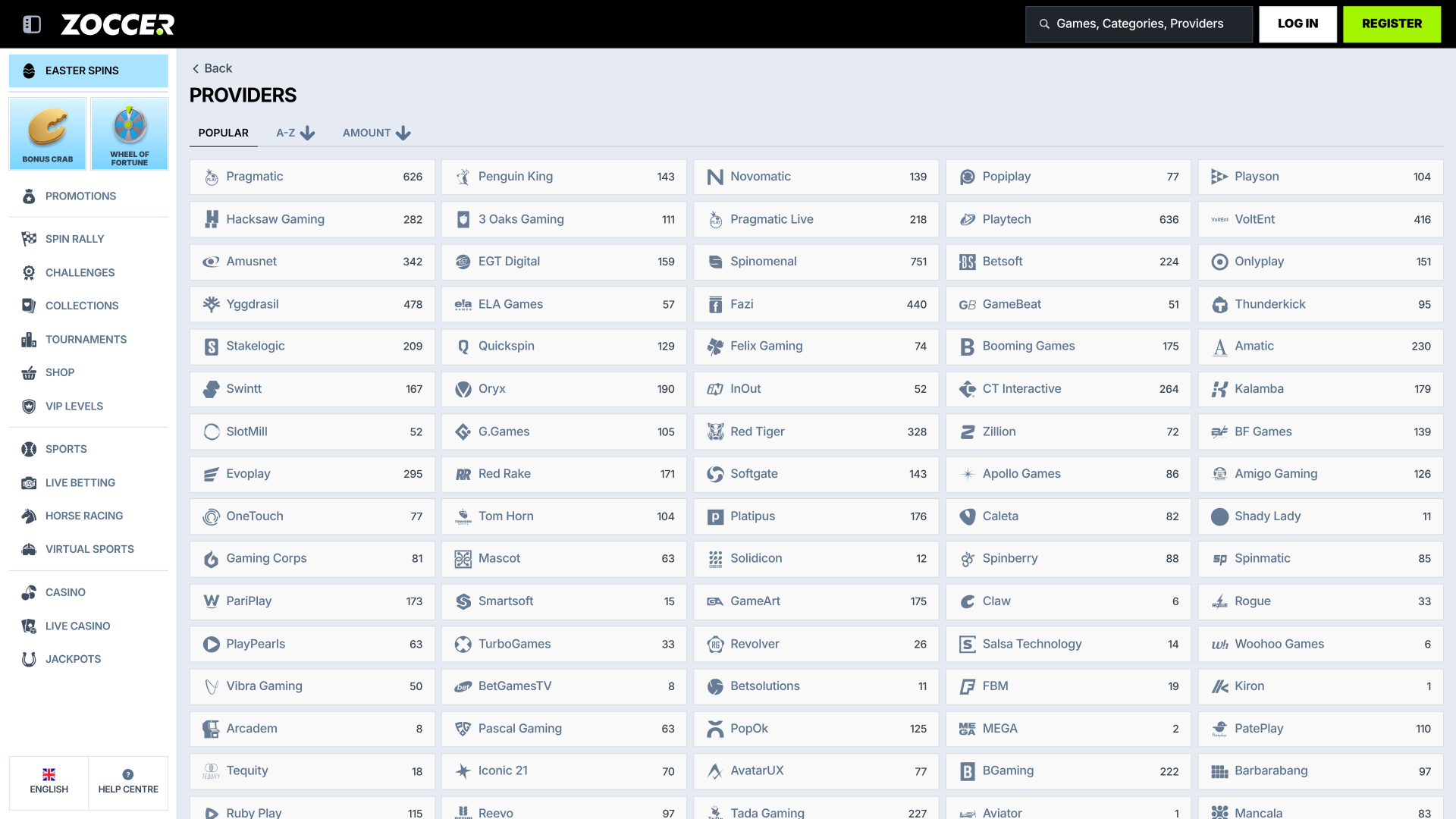The image size is (1456, 819).
Task: Sort providers by Amount arrow
Action: point(403,133)
